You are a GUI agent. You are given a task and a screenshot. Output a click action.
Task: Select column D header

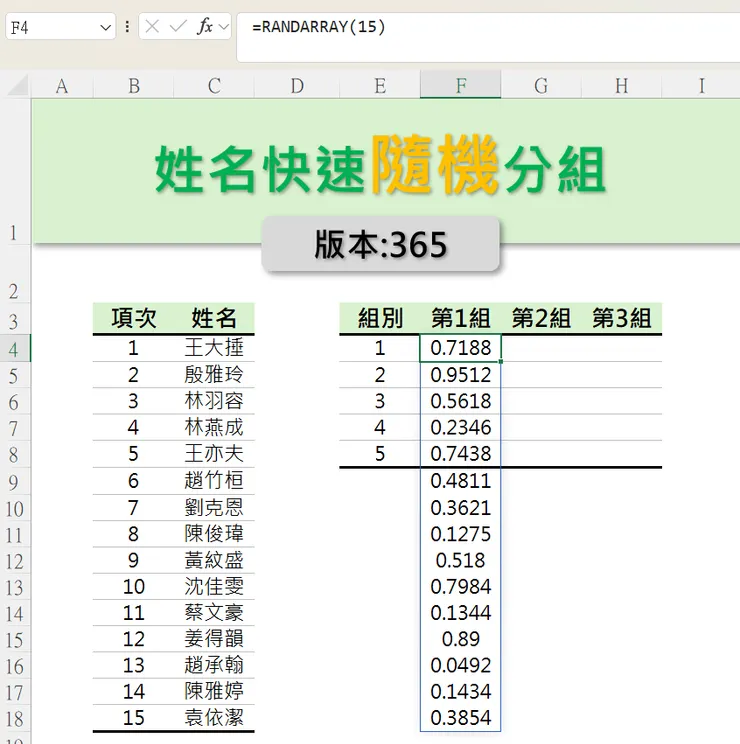point(297,86)
